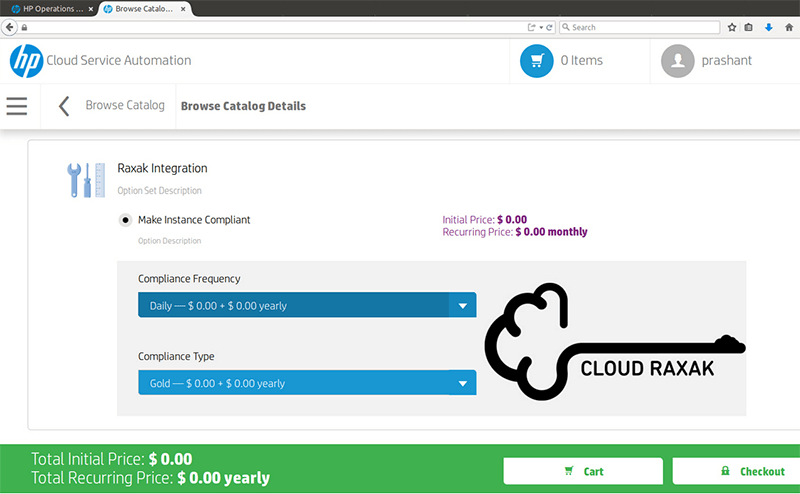Select the Make Instance Compliant radio button
The width and height of the screenshot is (800, 494).
pyautogui.click(x=125, y=220)
